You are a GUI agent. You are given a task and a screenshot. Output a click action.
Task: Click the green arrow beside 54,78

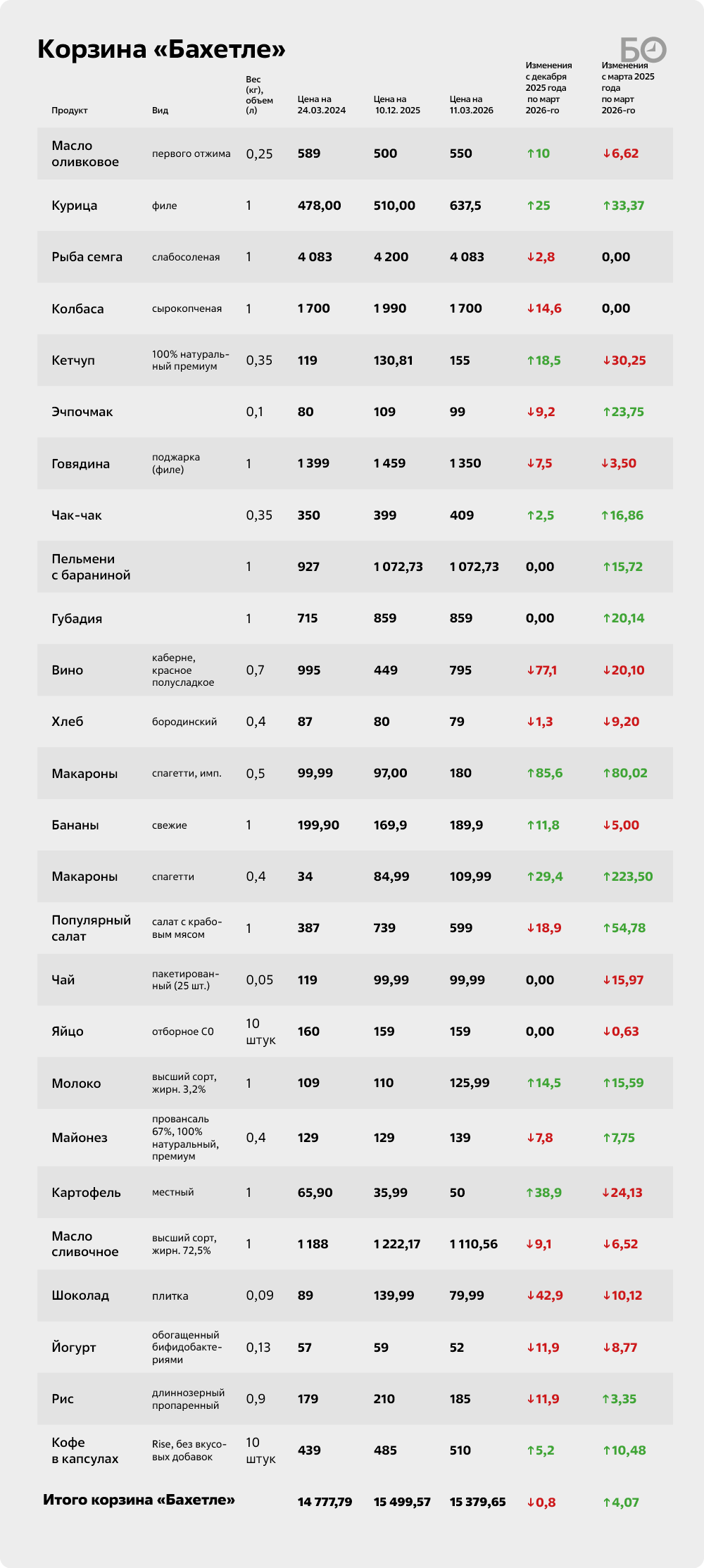click(x=606, y=928)
